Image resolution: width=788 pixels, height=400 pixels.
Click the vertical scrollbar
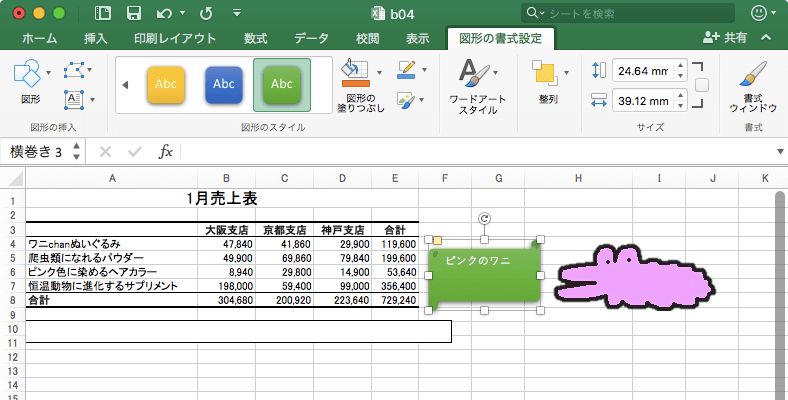click(x=780, y=295)
